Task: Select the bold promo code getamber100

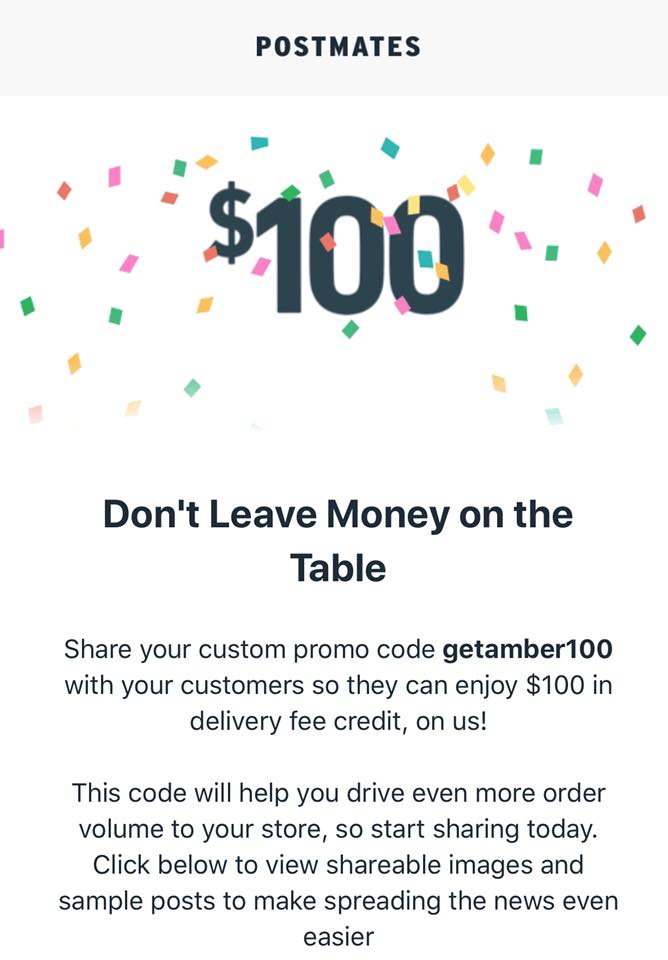Action: 527,649
